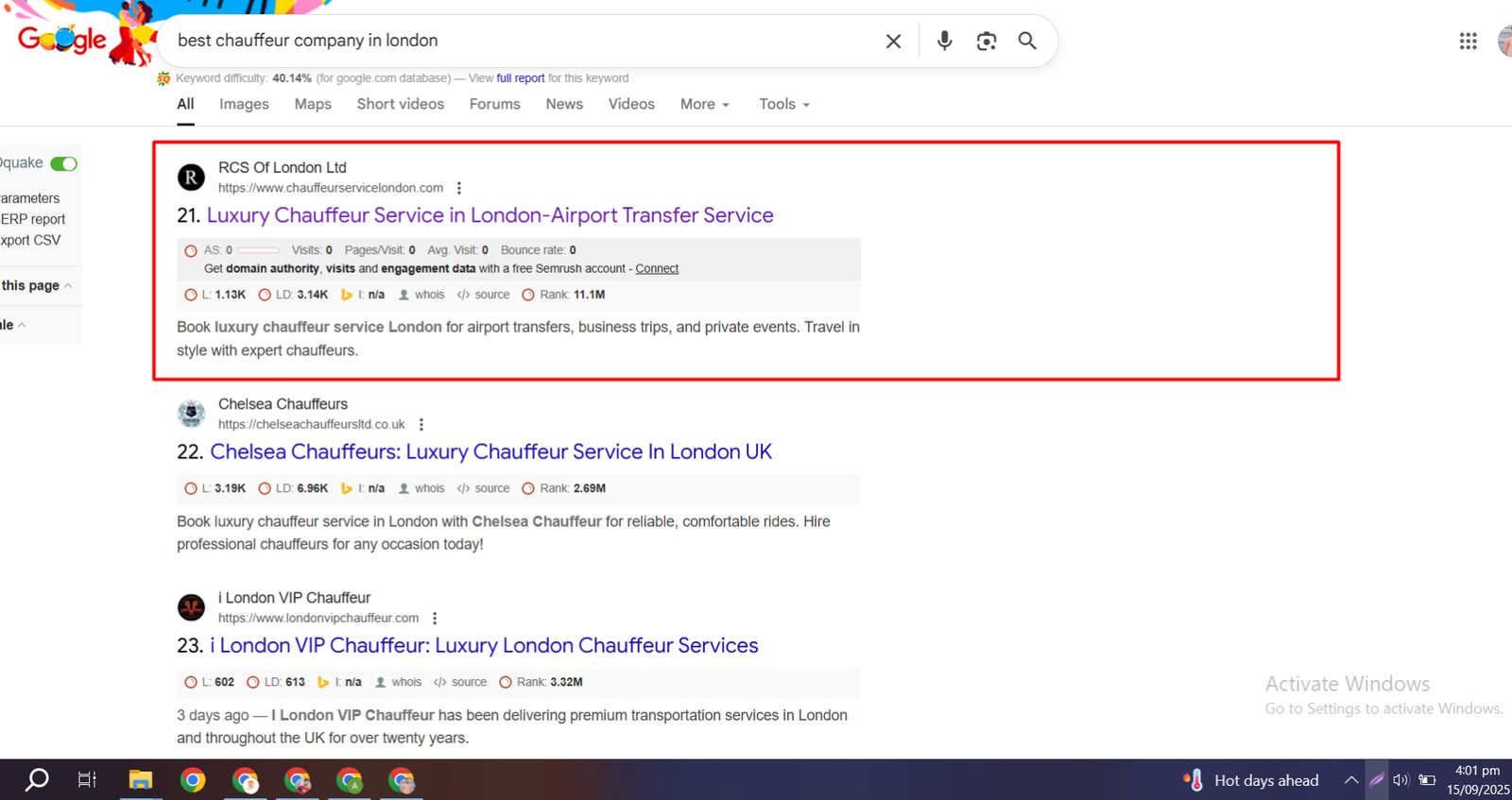Open File Explorer from the taskbar
This screenshot has width=1512, height=800.
[x=141, y=780]
